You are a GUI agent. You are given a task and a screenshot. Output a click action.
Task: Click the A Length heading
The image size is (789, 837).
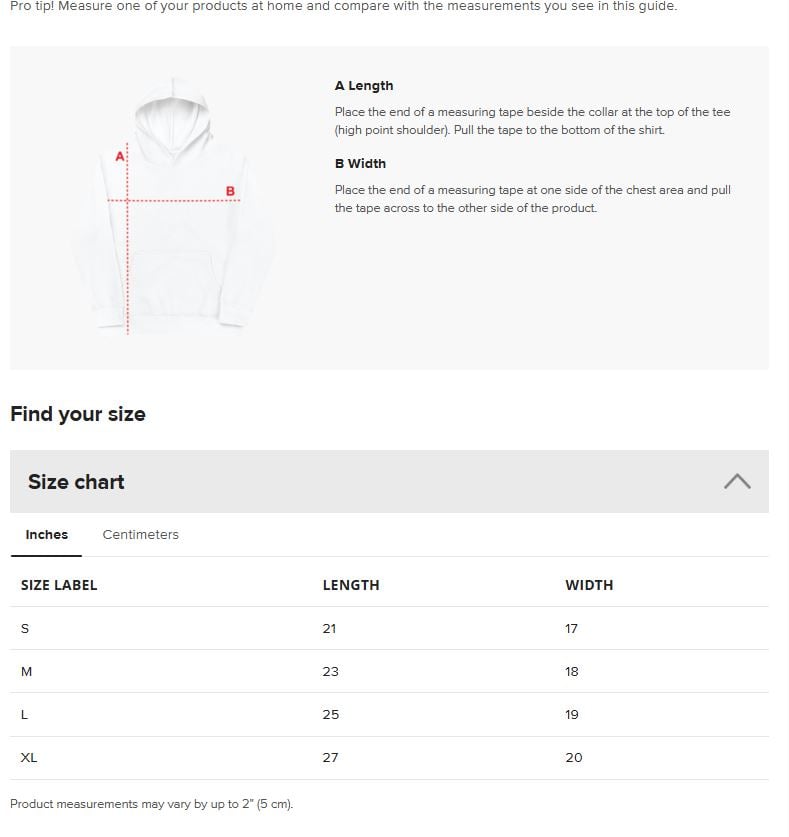[x=364, y=85]
